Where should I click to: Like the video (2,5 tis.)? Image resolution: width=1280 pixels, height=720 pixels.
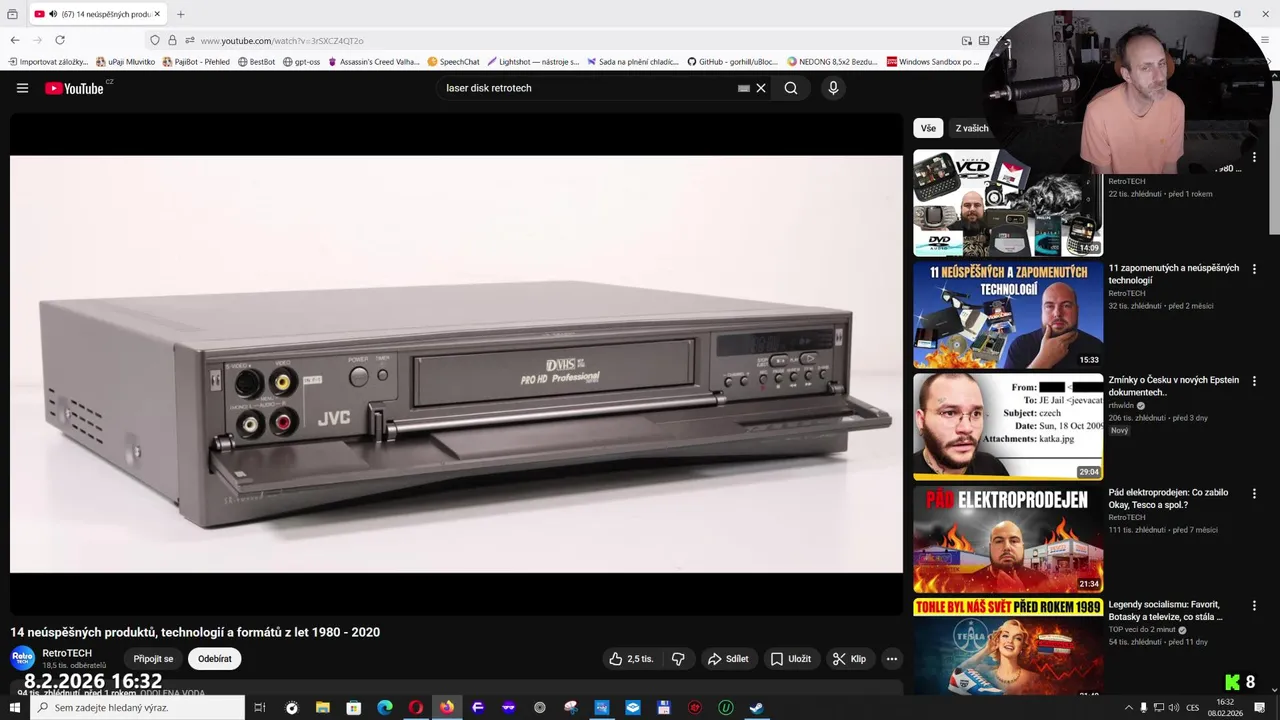(x=631, y=659)
